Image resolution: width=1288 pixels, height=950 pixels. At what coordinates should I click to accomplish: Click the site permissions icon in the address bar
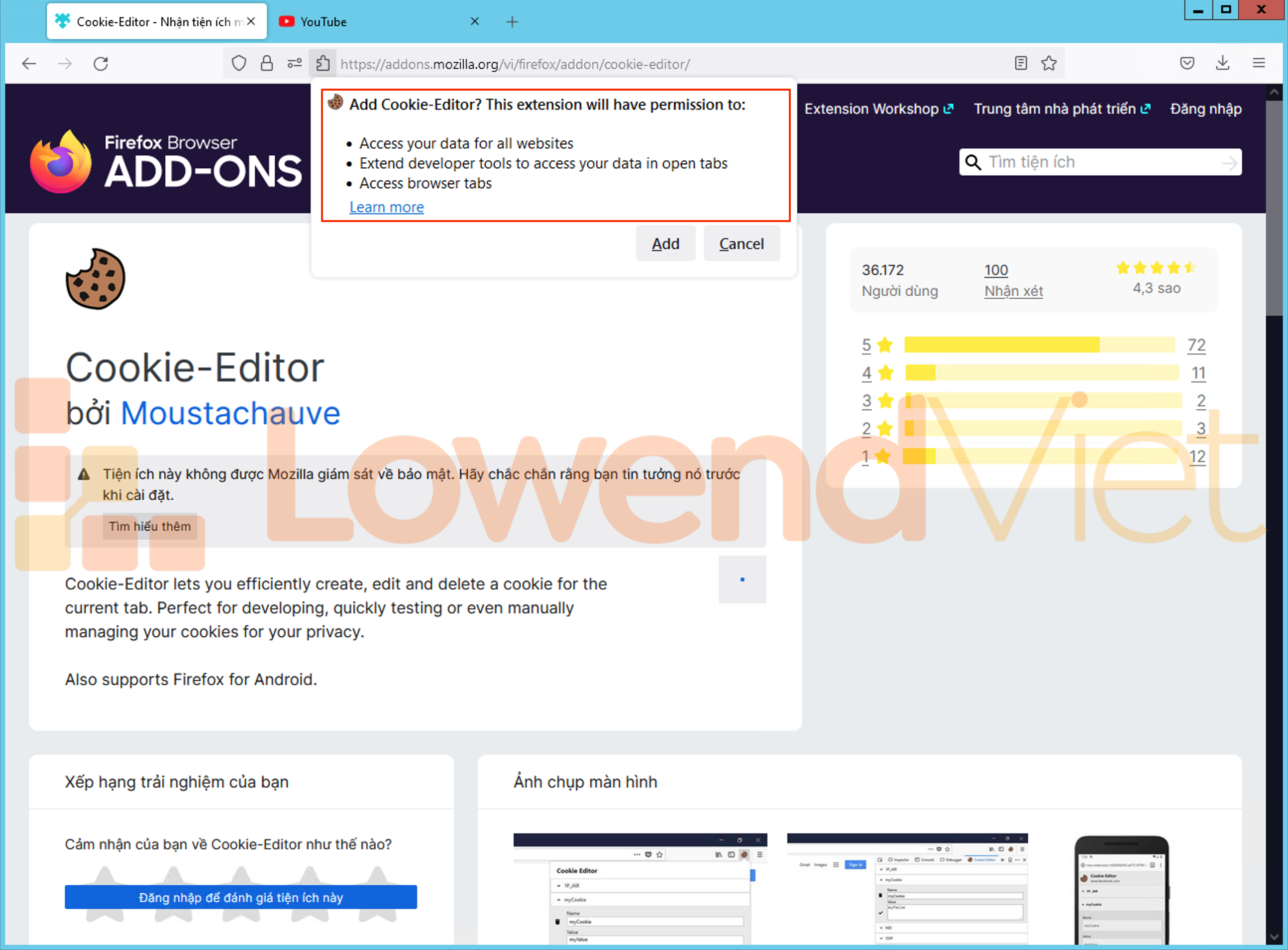click(x=294, y=63)
